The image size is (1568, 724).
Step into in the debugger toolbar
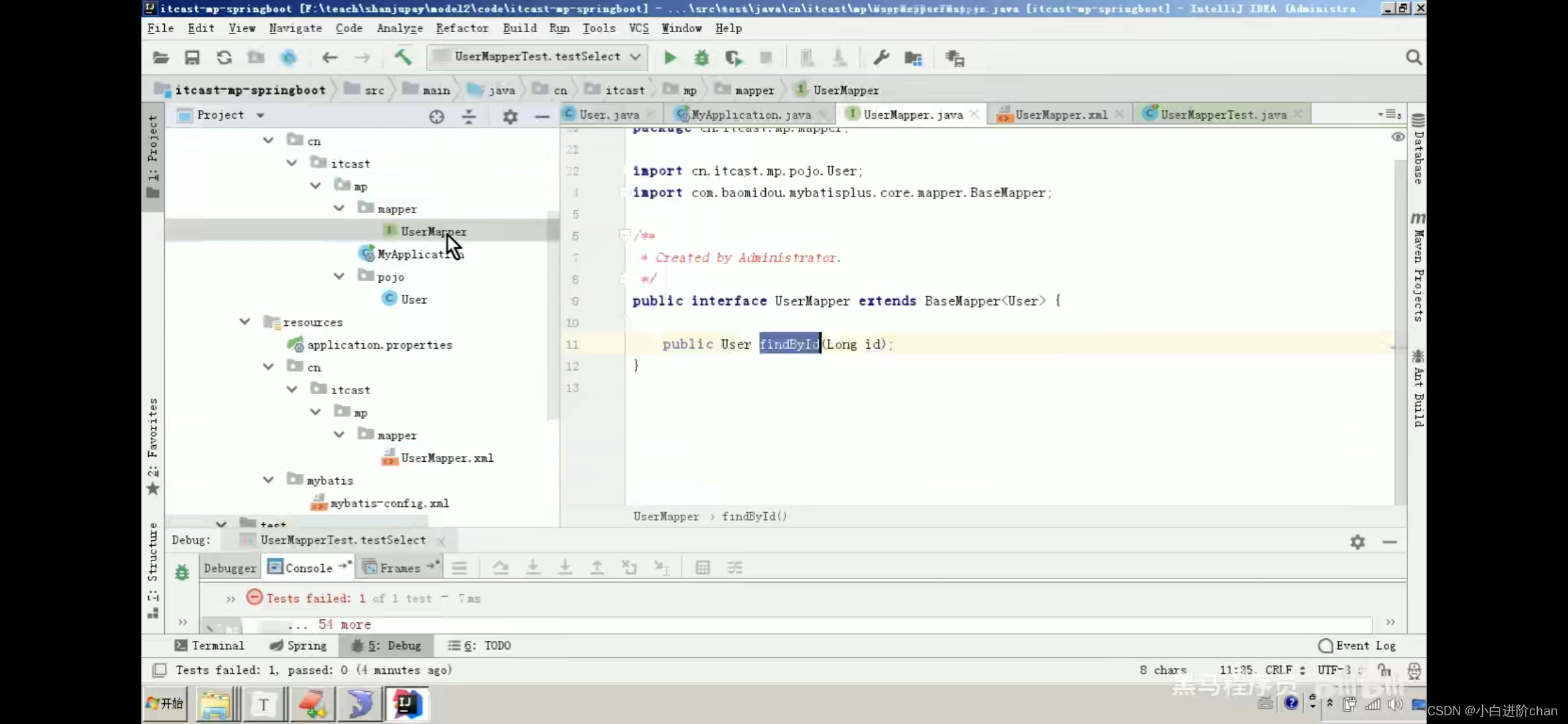point(533,568)
